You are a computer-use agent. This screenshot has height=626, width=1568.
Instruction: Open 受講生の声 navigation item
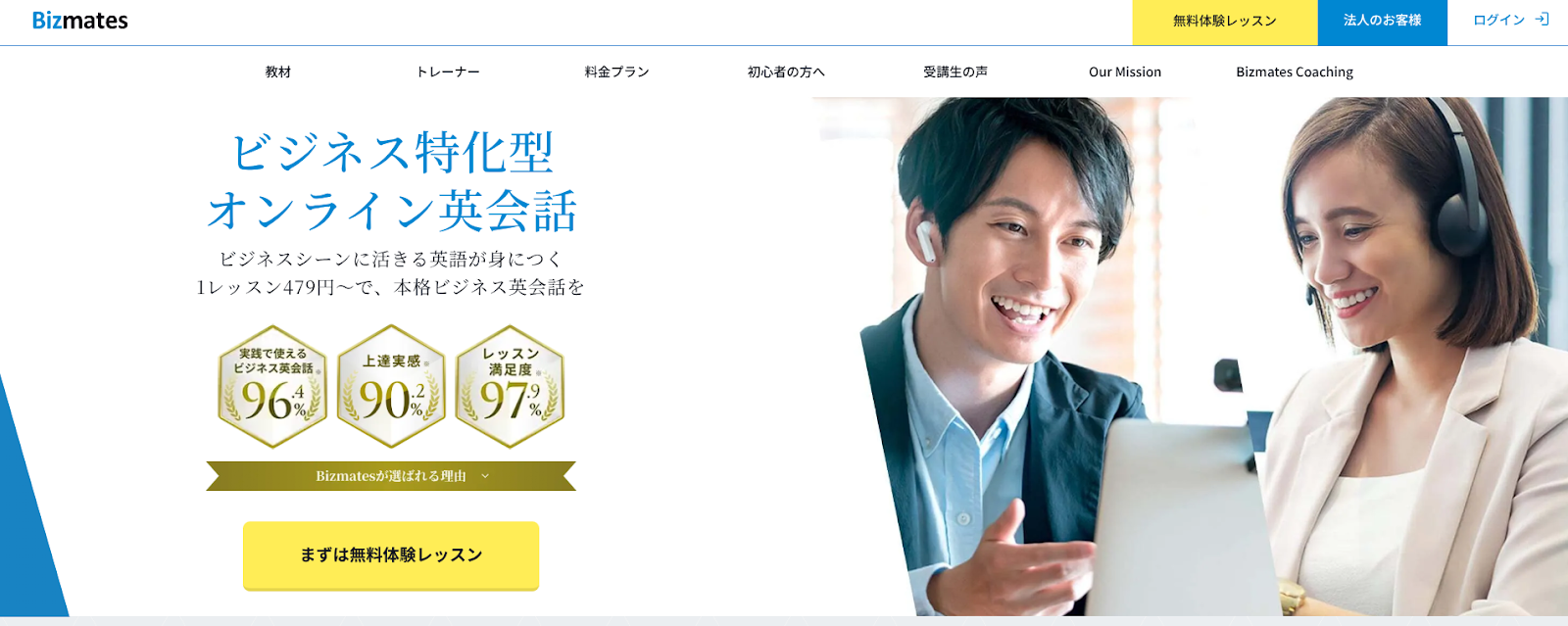[955, 72]
